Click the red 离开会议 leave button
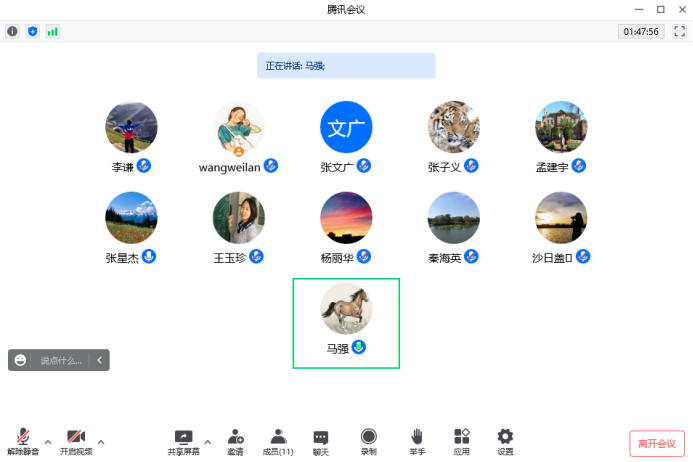 (x=657, y=443)
